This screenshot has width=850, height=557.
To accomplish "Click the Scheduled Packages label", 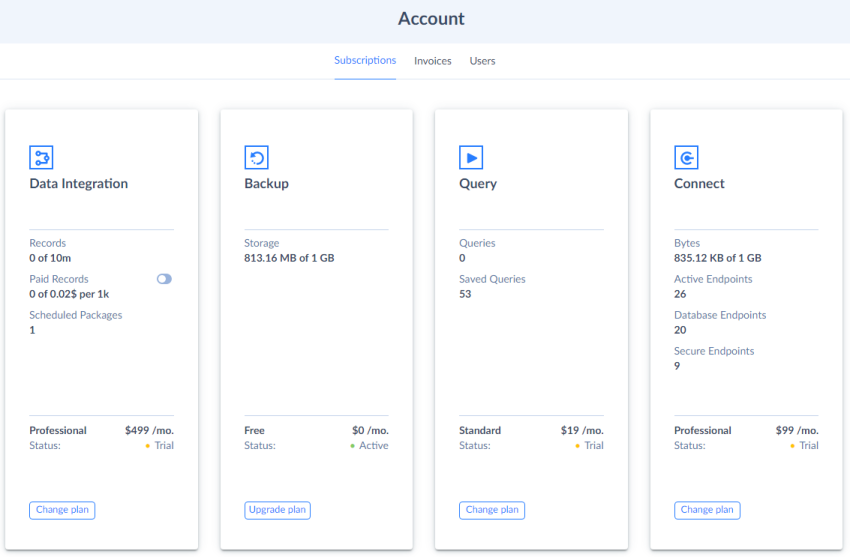I will click(x=75, y=315).
